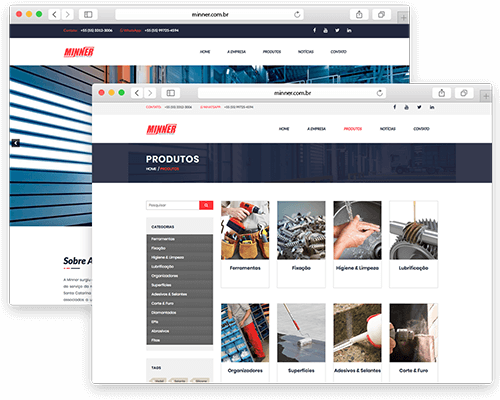Select Ferramentas in category list
Screen dimensions: 500x400
point(180,239)
